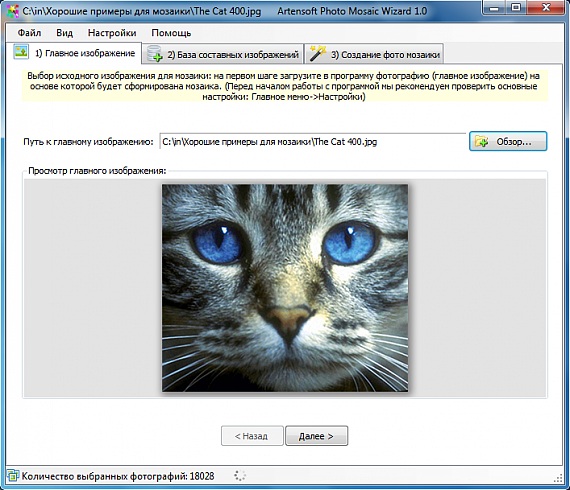Click the spinning progress indicator in status bar
570x490 pixels.
pyautogui.click(x=240, y=475)
